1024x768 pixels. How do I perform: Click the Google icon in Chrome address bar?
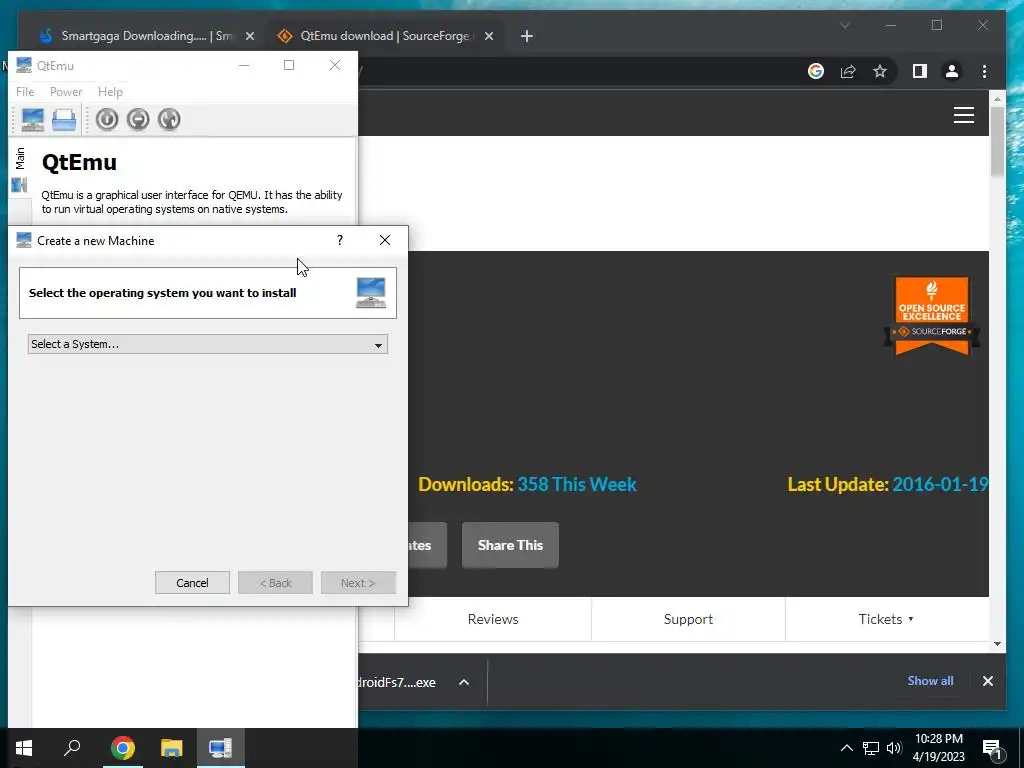(x=816, y=71)
